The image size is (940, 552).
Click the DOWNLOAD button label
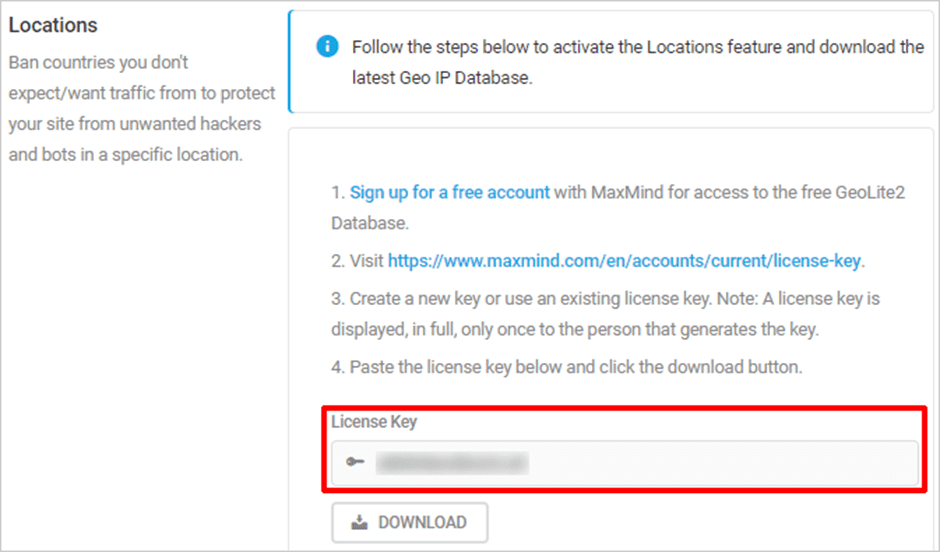(422, 522)
